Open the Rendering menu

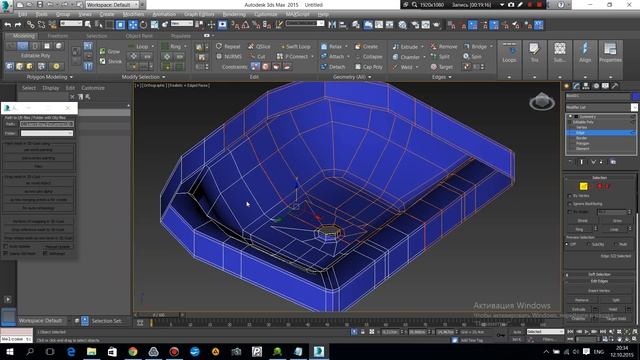tap(234, 14)
